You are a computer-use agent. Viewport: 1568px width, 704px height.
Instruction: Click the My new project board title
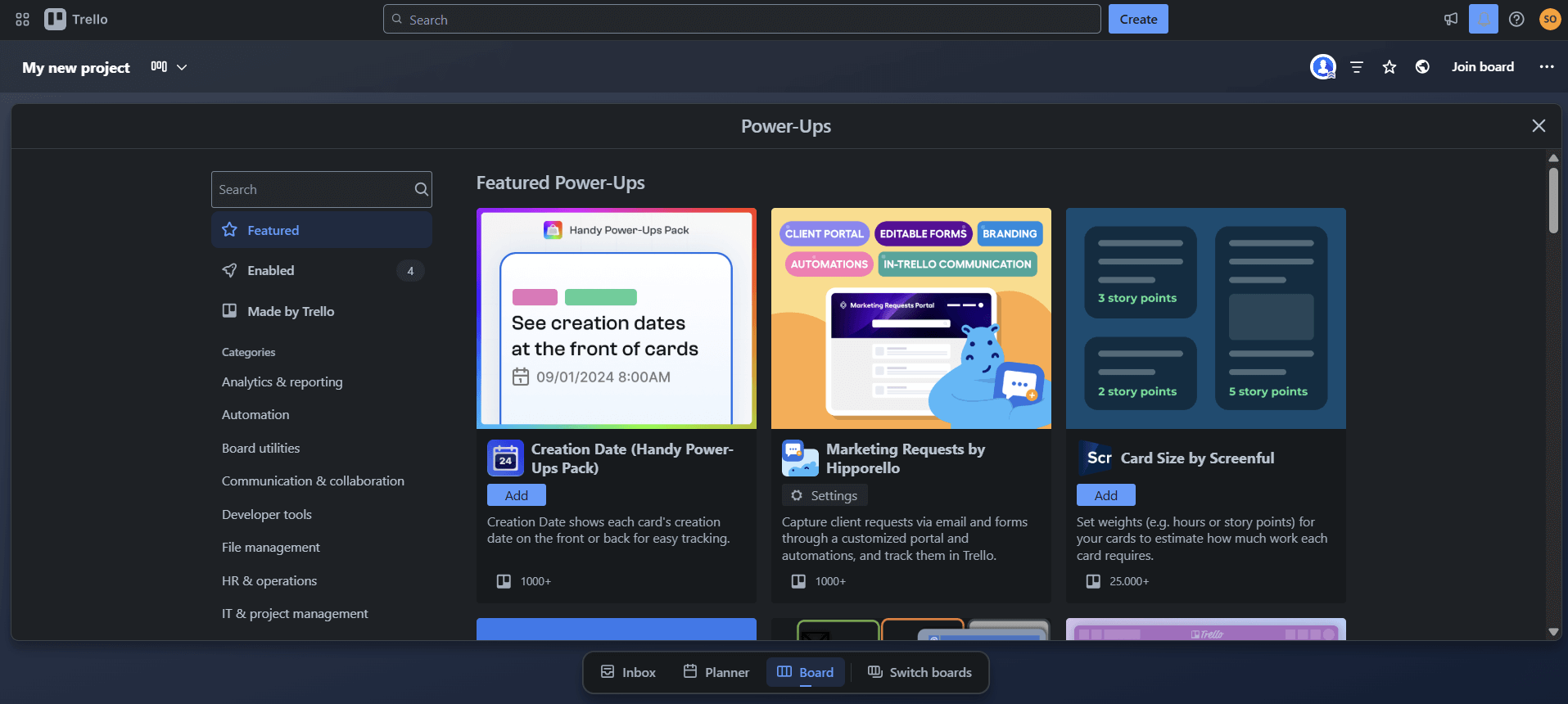click(76, 67)
